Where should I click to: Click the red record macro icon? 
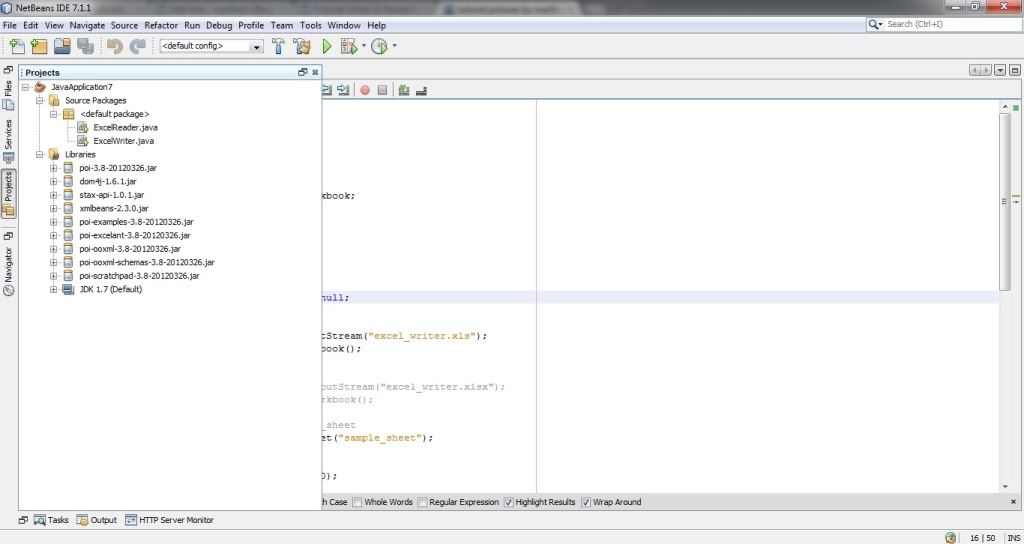[365, 91]
